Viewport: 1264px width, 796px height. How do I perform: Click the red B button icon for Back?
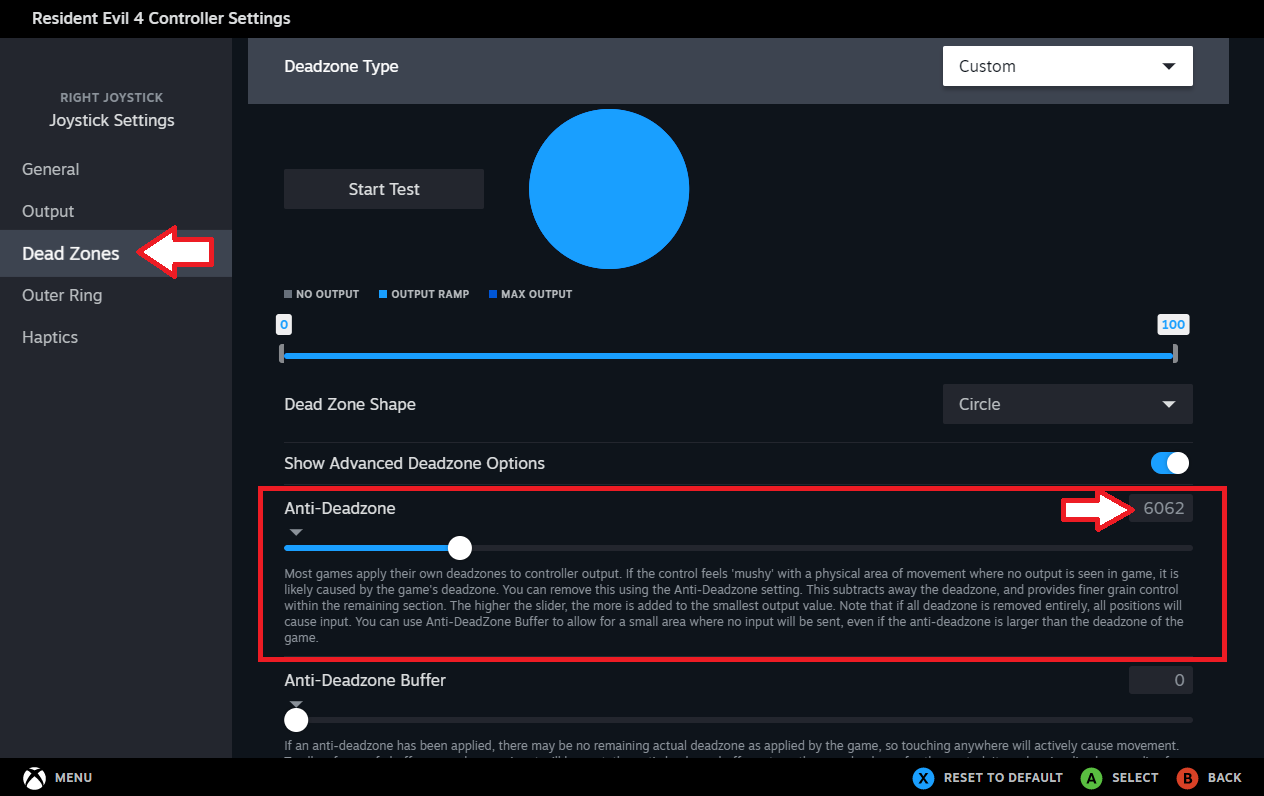pos(1187,777)
